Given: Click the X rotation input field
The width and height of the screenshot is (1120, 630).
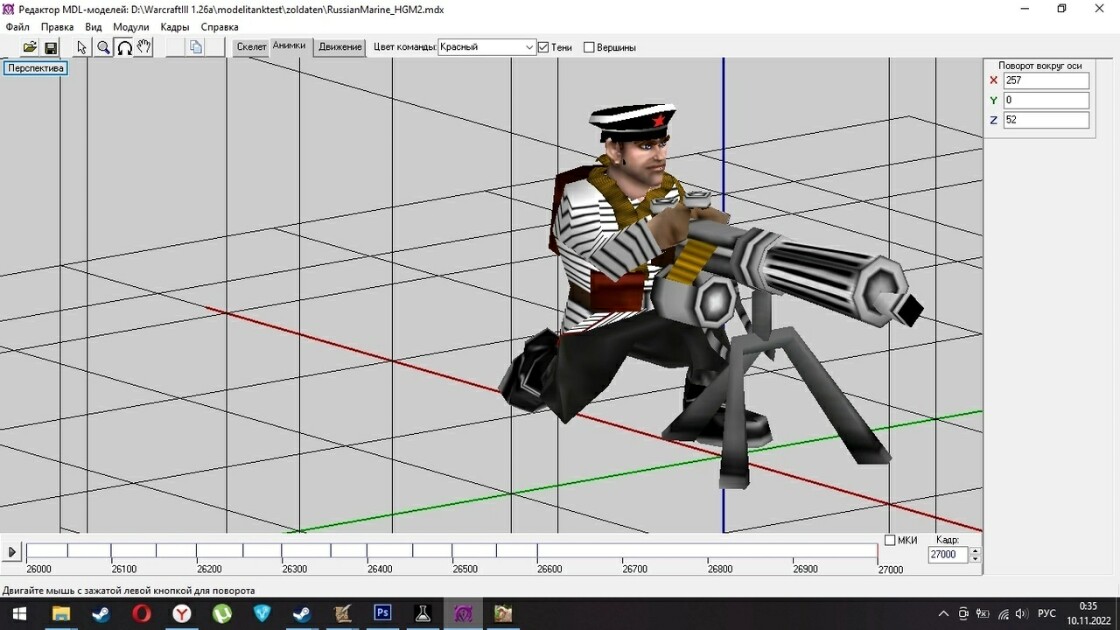Looking at the screenshot, I should [x=1046, y=81].
